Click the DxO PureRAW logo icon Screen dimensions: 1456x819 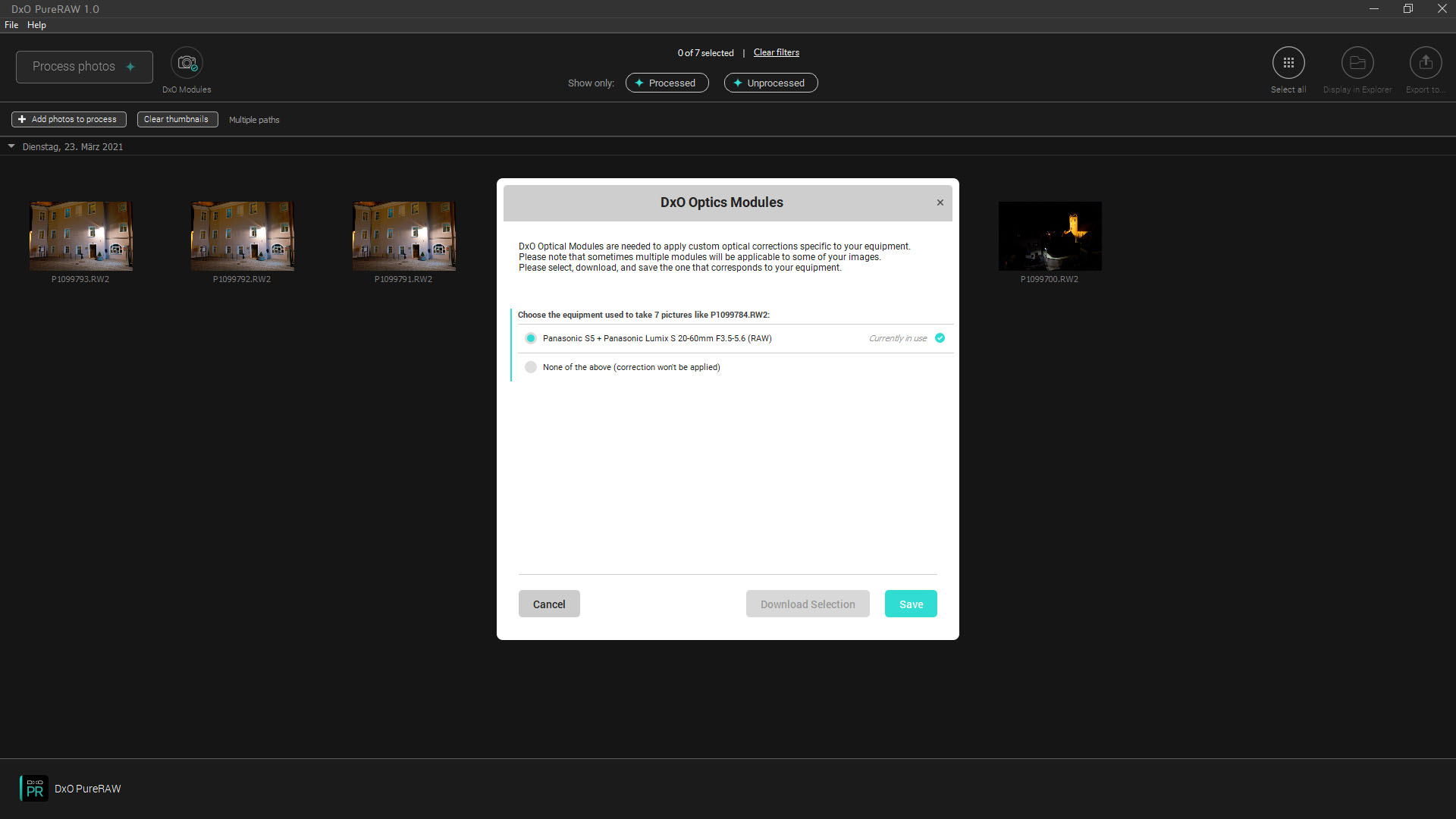[x=34, y=789]
